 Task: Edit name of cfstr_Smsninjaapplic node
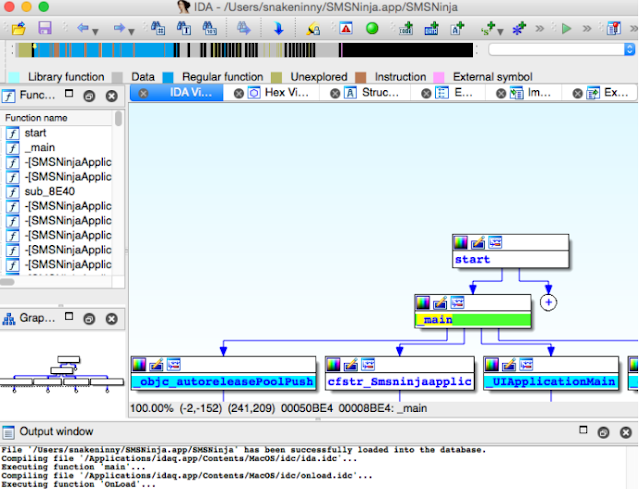351,365
